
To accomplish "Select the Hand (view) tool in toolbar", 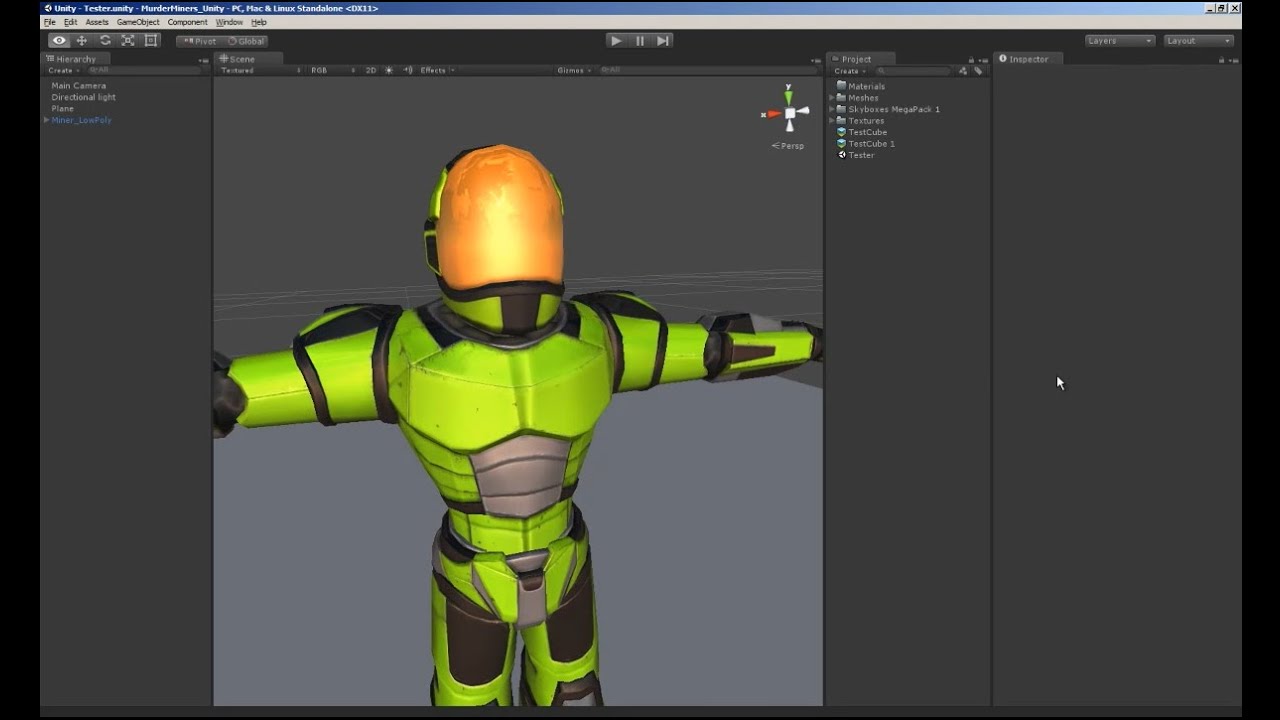I will 59,41.
